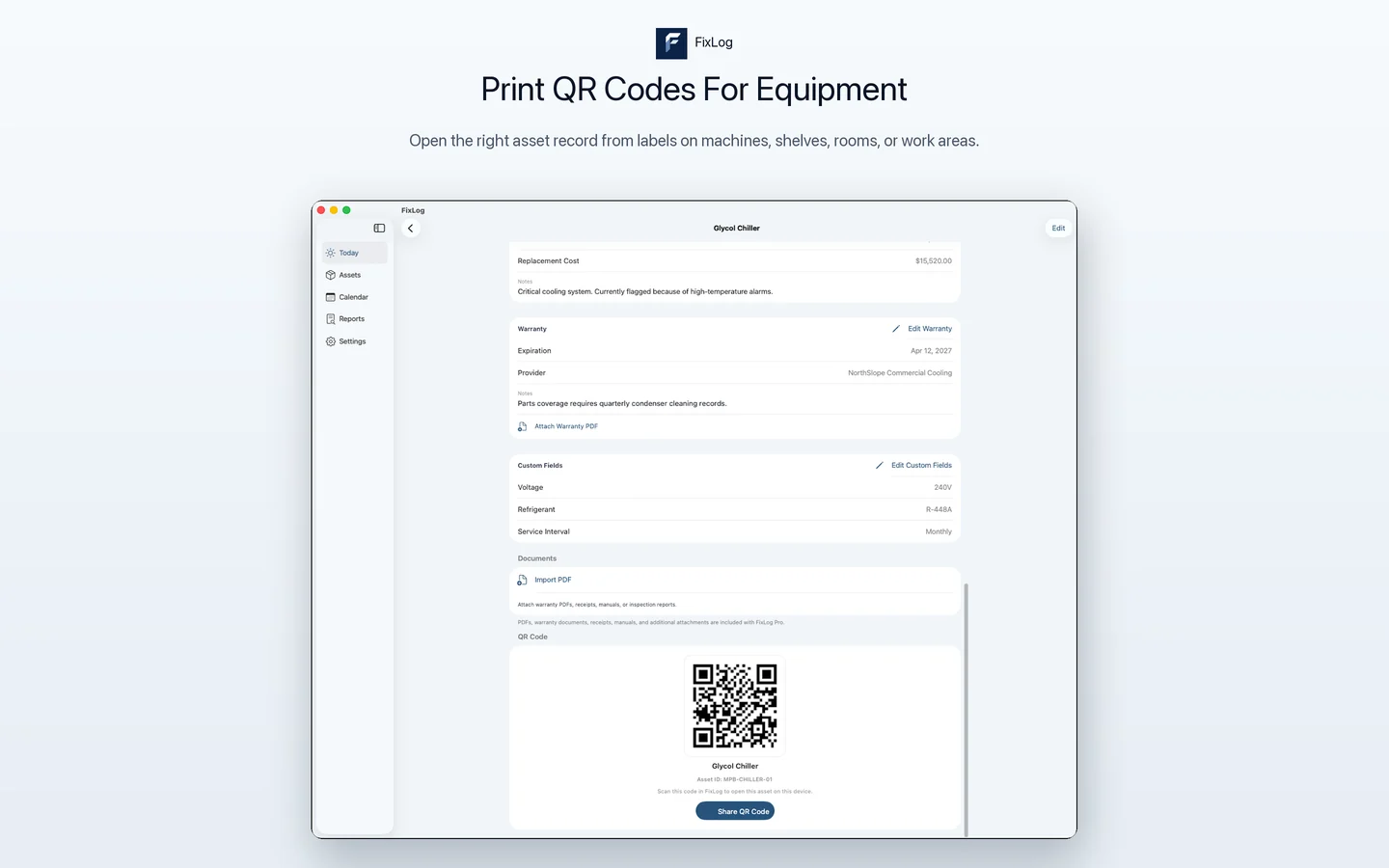Click the Calendar icon in sidebar
The image size is (1389, 868).
(x=331, y=297)
